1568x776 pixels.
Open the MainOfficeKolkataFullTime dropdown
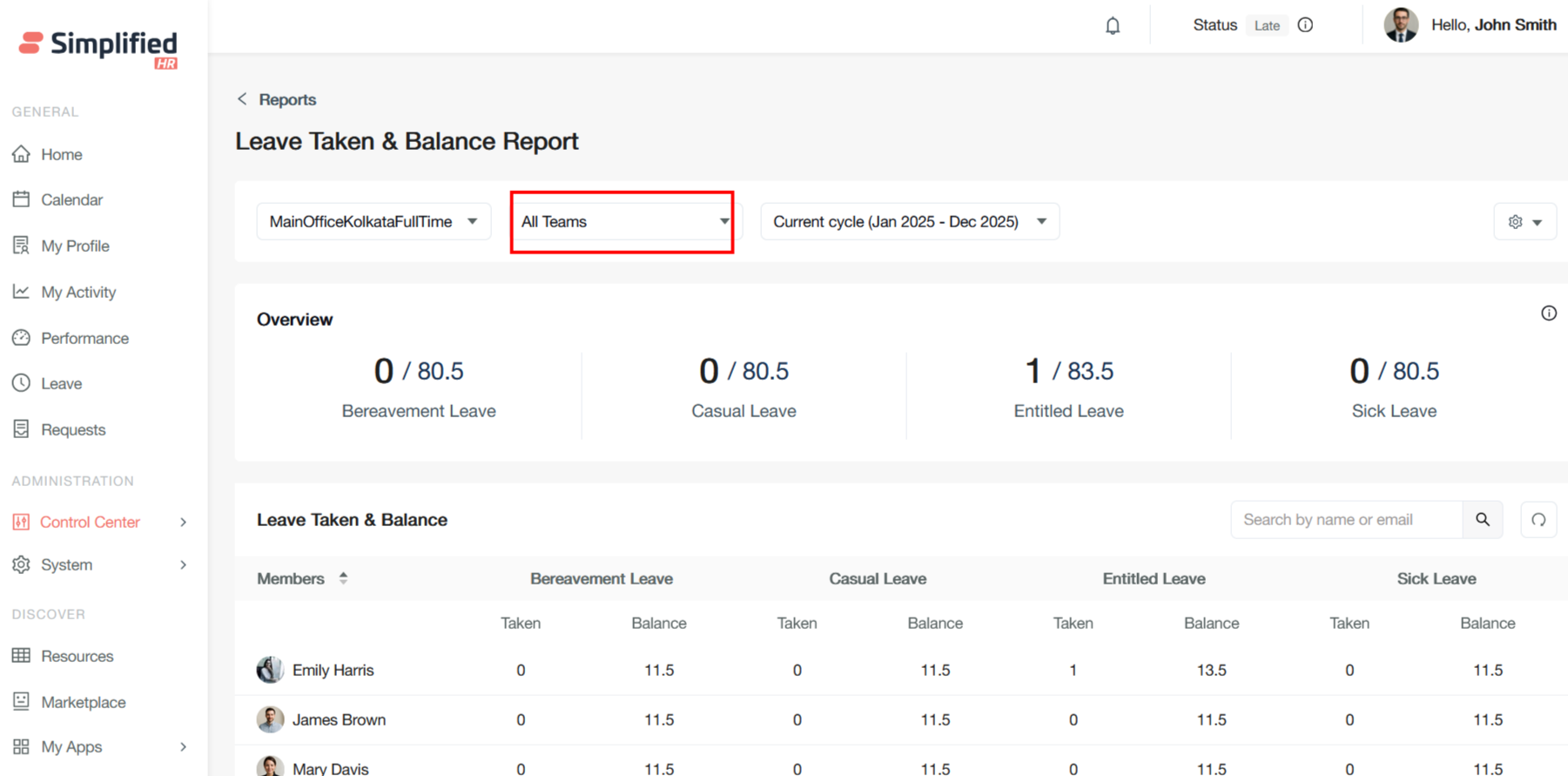tap(373, 222)
